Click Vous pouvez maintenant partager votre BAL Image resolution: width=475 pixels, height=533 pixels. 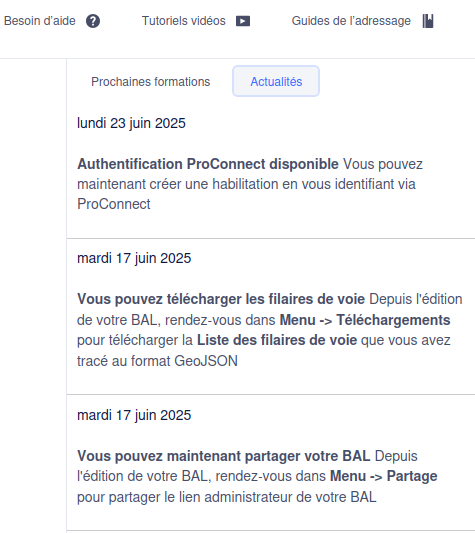pos(223,456)
